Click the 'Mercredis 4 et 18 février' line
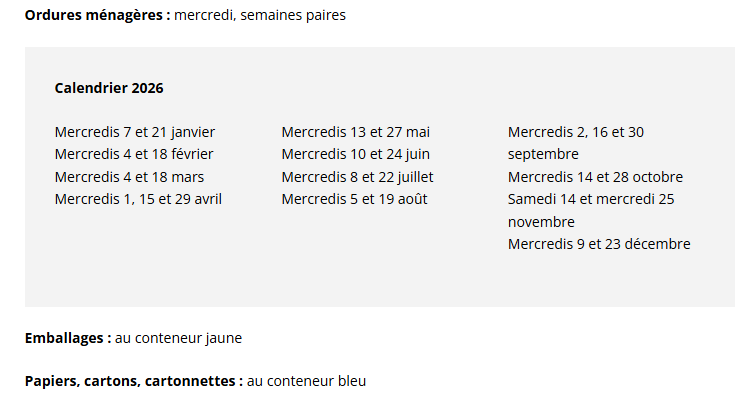Screen dimensions: 744x410 pyautogui.click(x=134, y=154)
